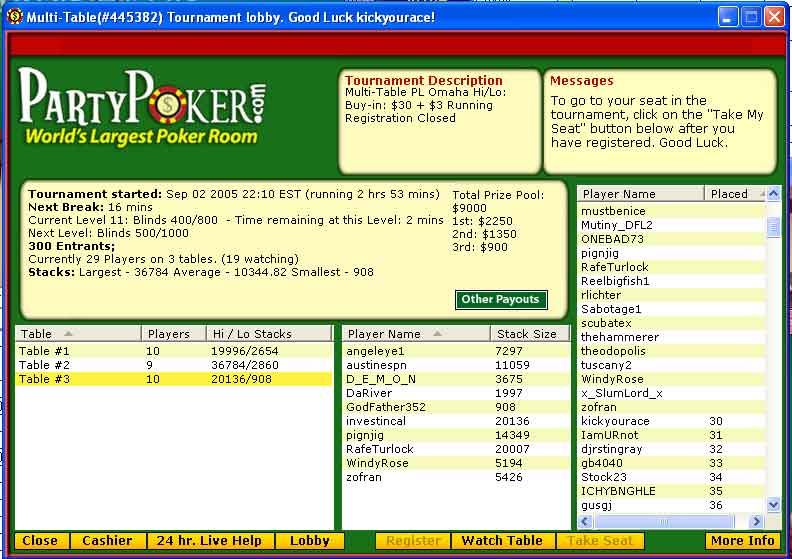The image size is (792, 559).
Task: Minimize the tournament lobby window
Action: (x=727, y=18)
